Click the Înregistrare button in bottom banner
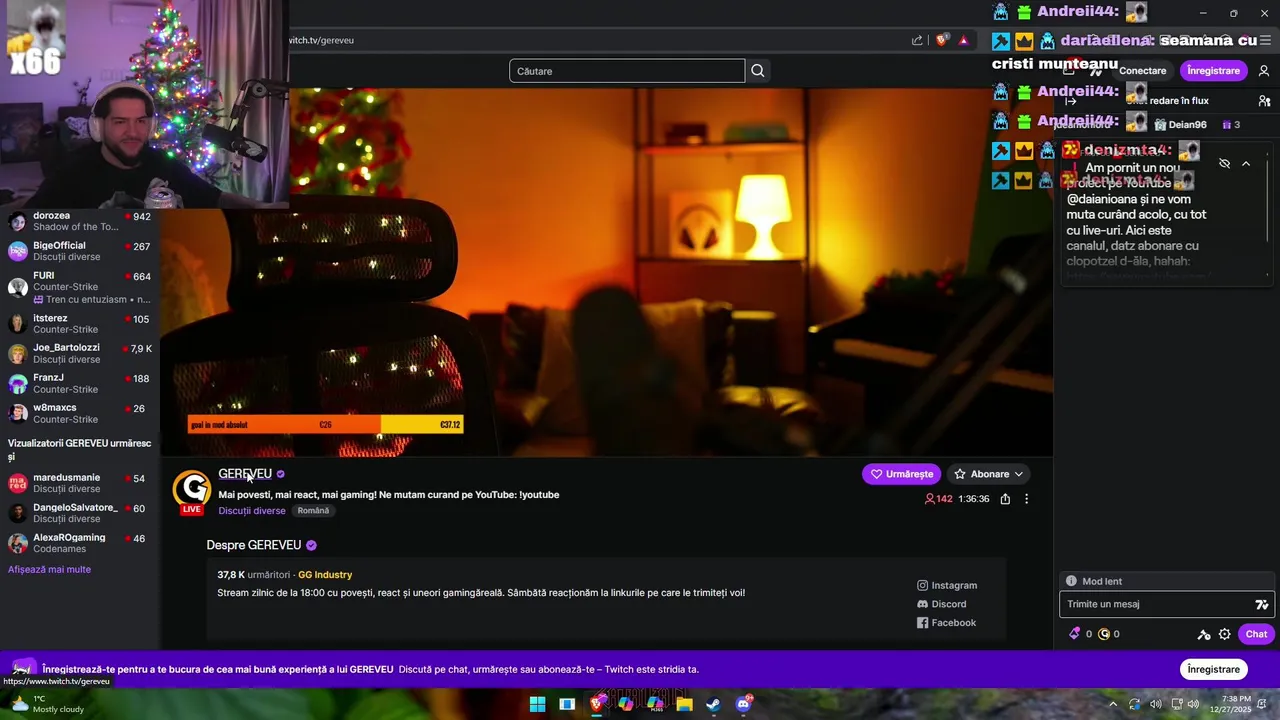The width and height of the screenshot is (1280, 720). click(1213, 670)
